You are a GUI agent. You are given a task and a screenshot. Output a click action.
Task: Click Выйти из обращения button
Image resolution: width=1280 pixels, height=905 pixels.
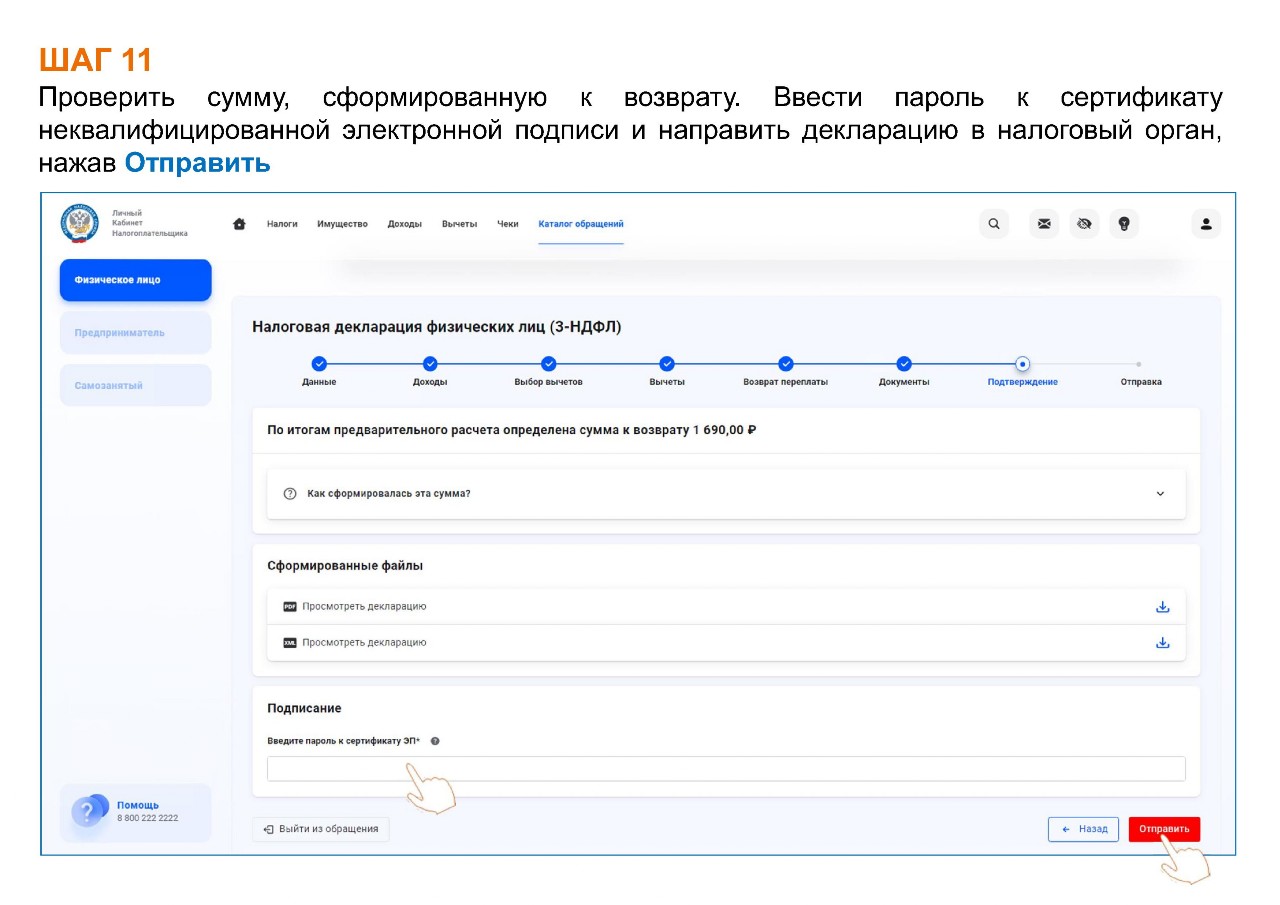[321, 829]
